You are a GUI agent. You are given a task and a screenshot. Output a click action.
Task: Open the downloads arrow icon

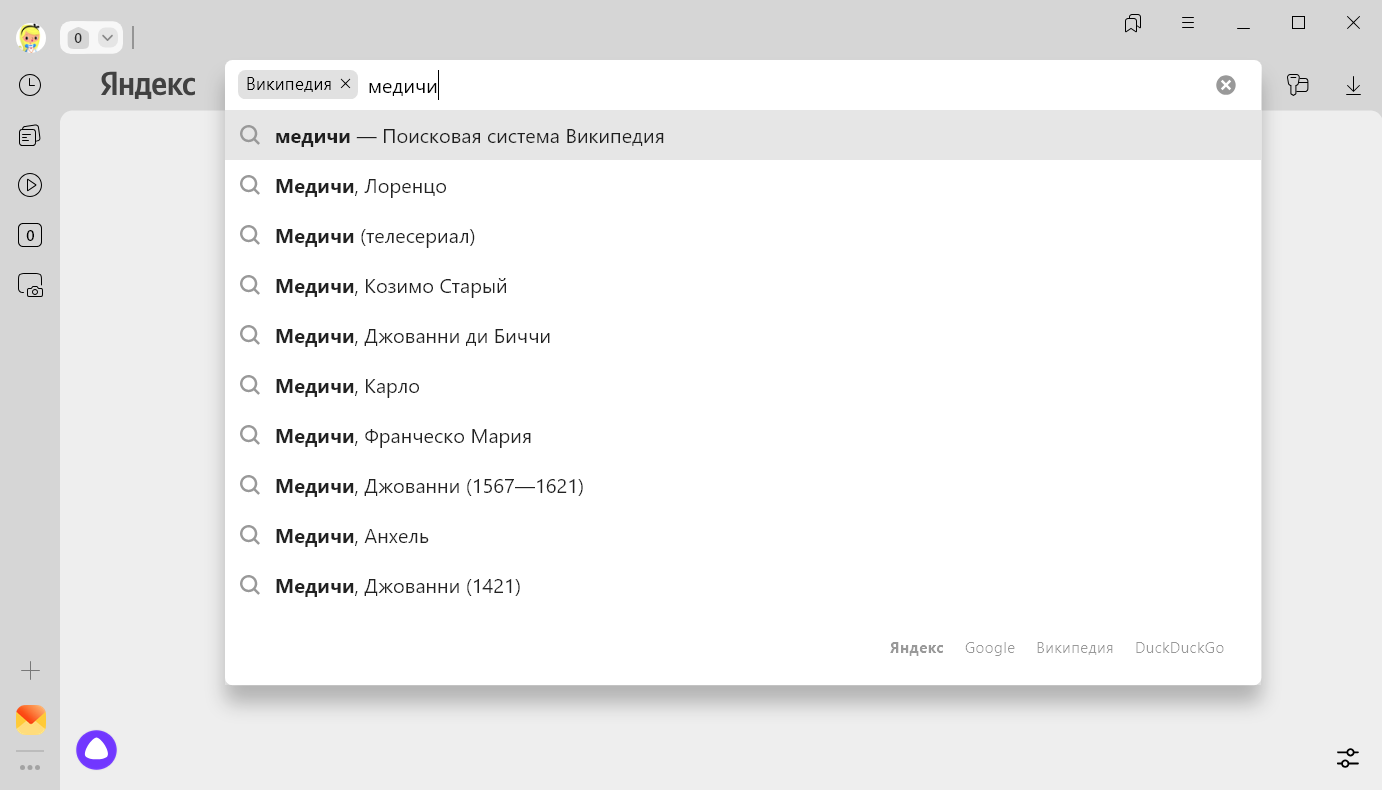point(1353,86)
